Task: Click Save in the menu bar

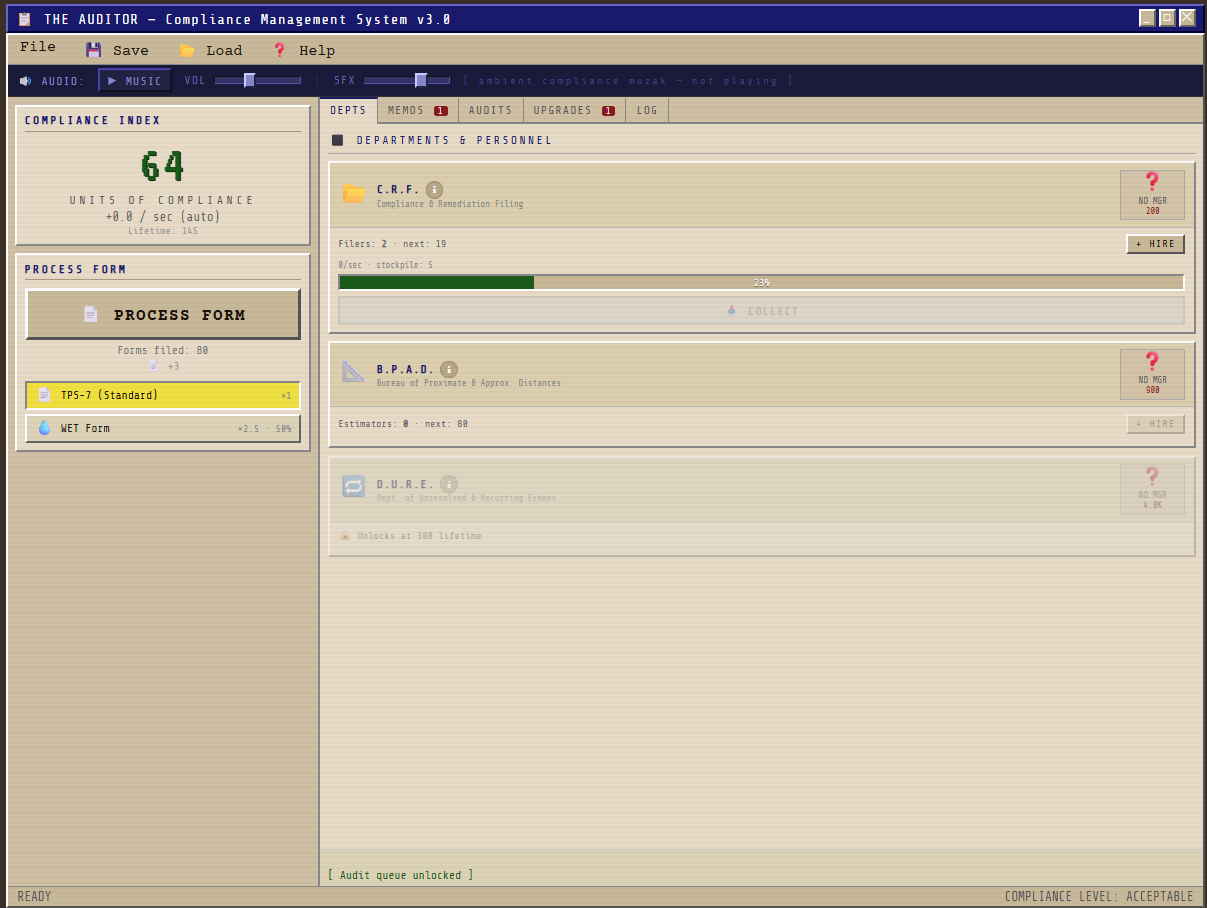Action: point(117,50)
